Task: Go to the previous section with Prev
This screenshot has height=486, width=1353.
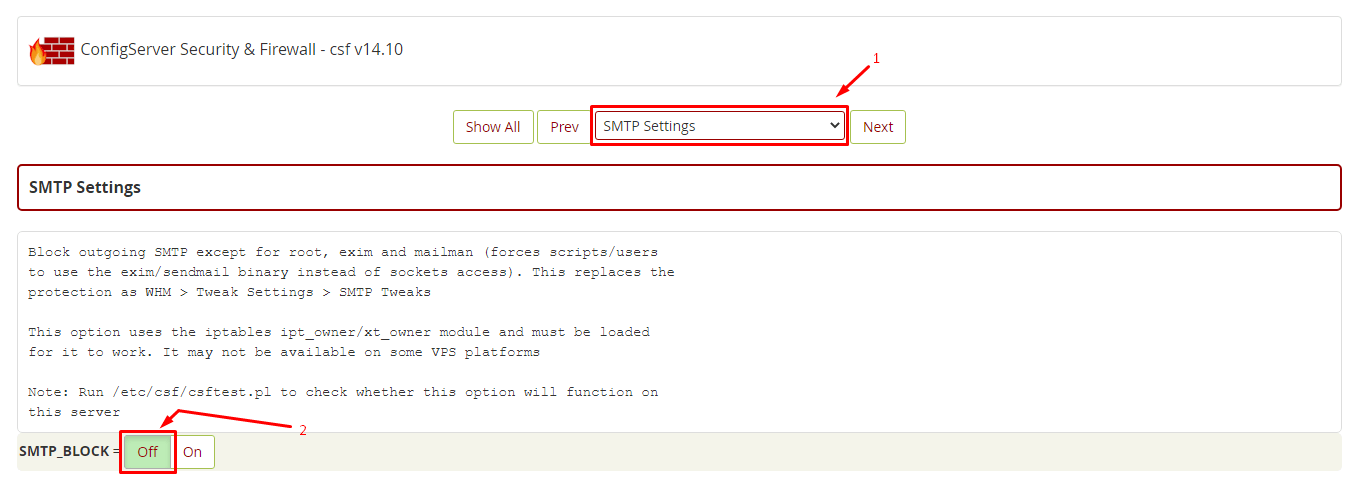Action: click(564, 127)
